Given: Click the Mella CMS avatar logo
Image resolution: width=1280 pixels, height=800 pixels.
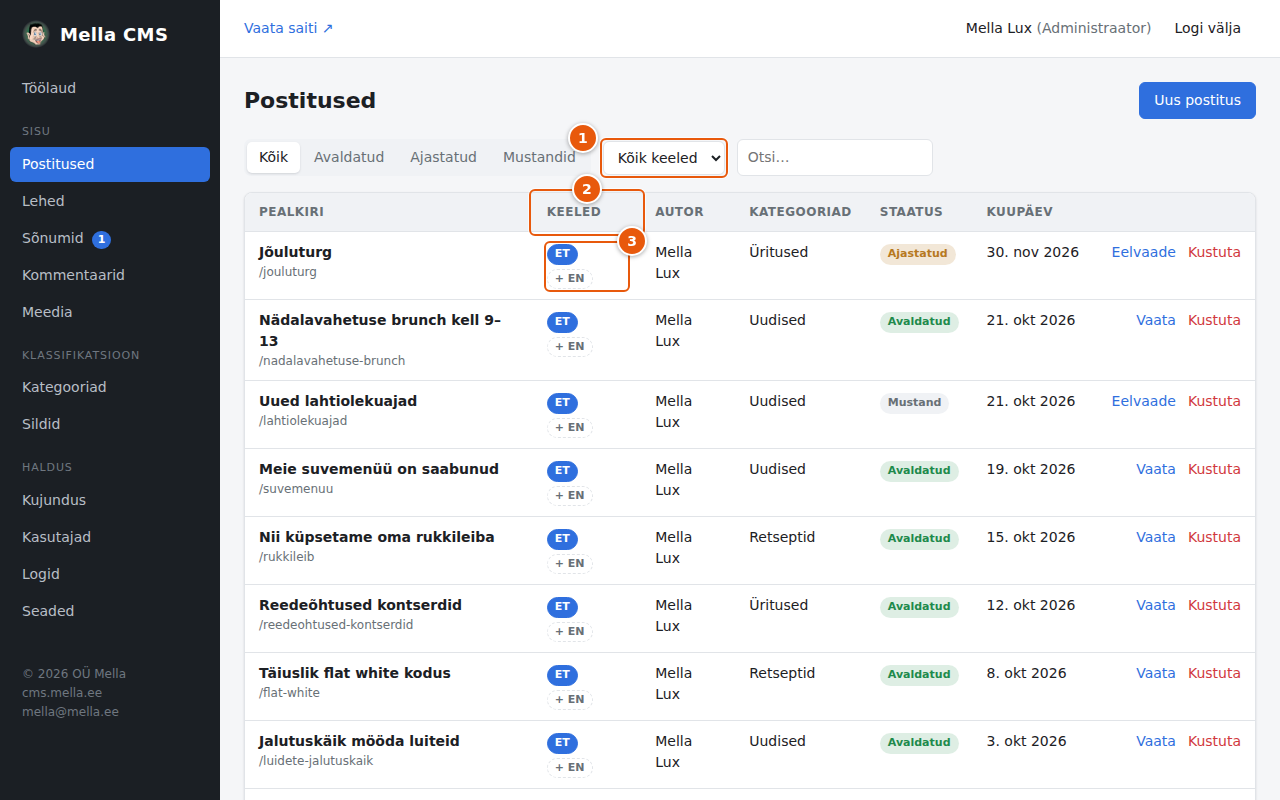Looking at the screenshot, I should click(x=36, y=34).
